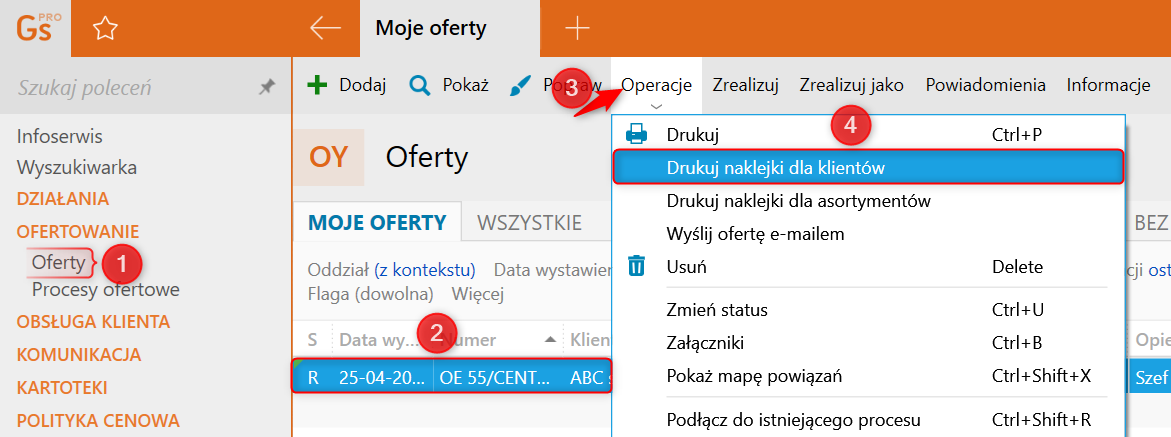
Task: Open Oferty in the sidebar
Action: pyautogui.click(x=58, y=262)
